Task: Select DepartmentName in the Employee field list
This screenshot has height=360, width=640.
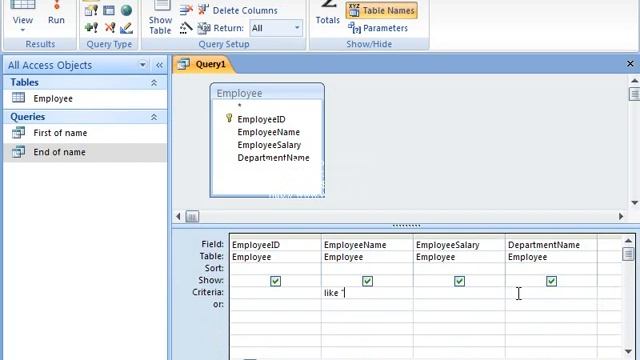Action: point(273,158)
